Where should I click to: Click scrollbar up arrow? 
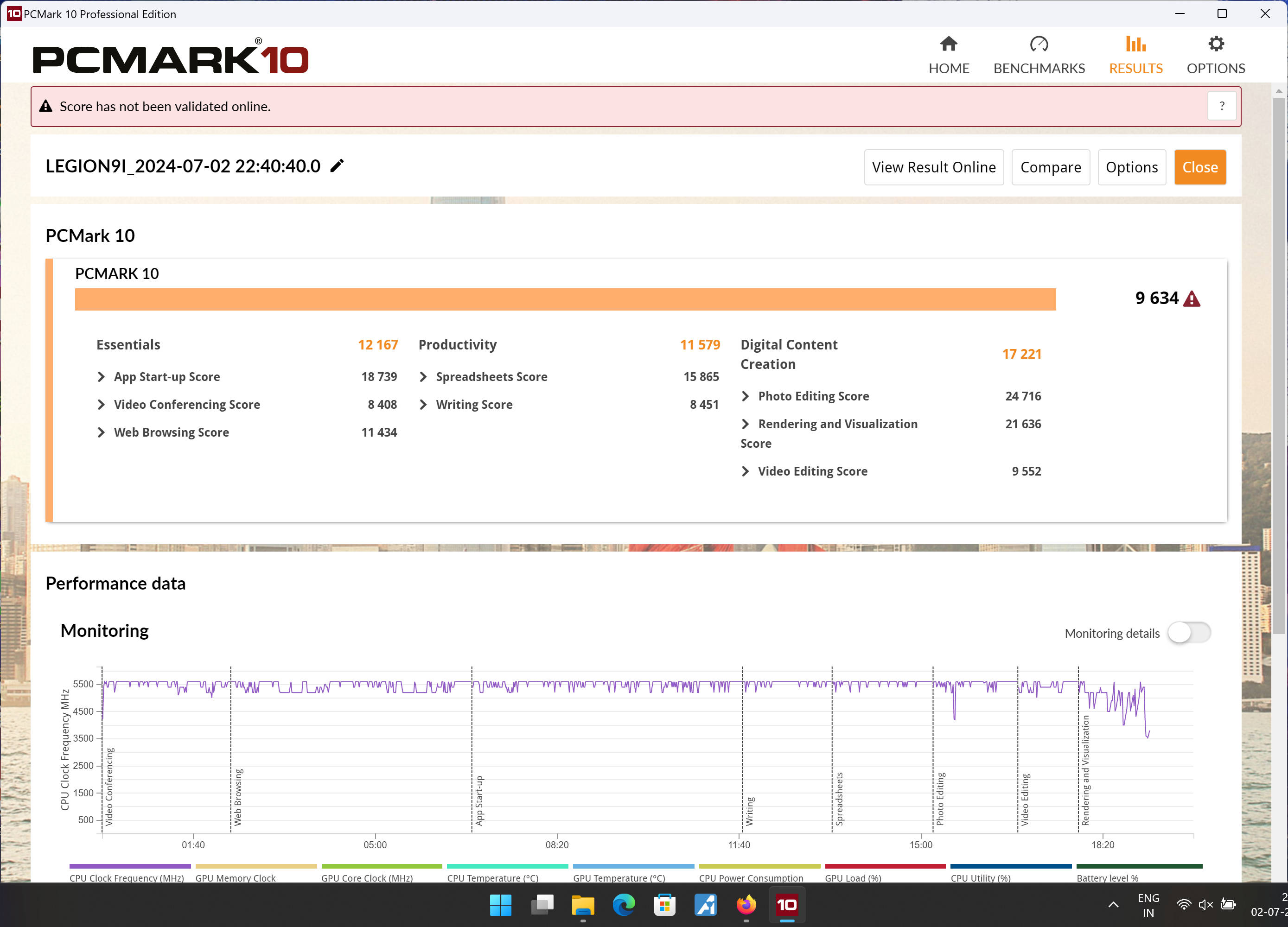tap(1278, 90)
